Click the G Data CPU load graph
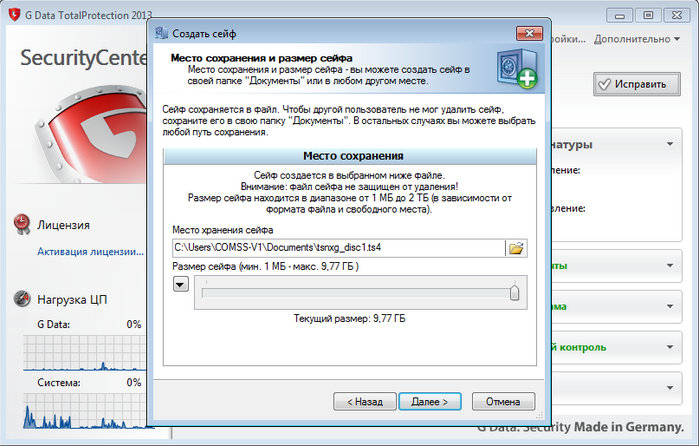Screen dimensions: 699x446 click(x=85, y=353)
